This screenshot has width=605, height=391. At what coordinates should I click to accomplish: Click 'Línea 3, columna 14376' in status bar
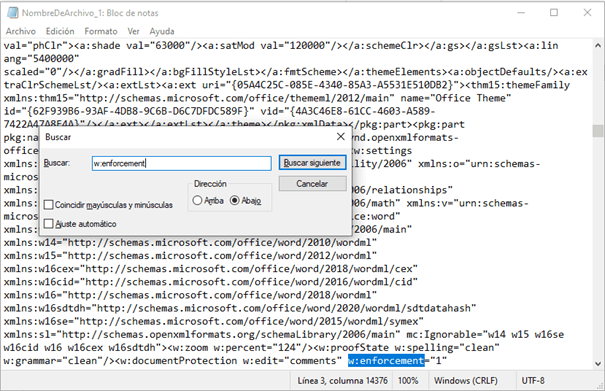point(342,381)
